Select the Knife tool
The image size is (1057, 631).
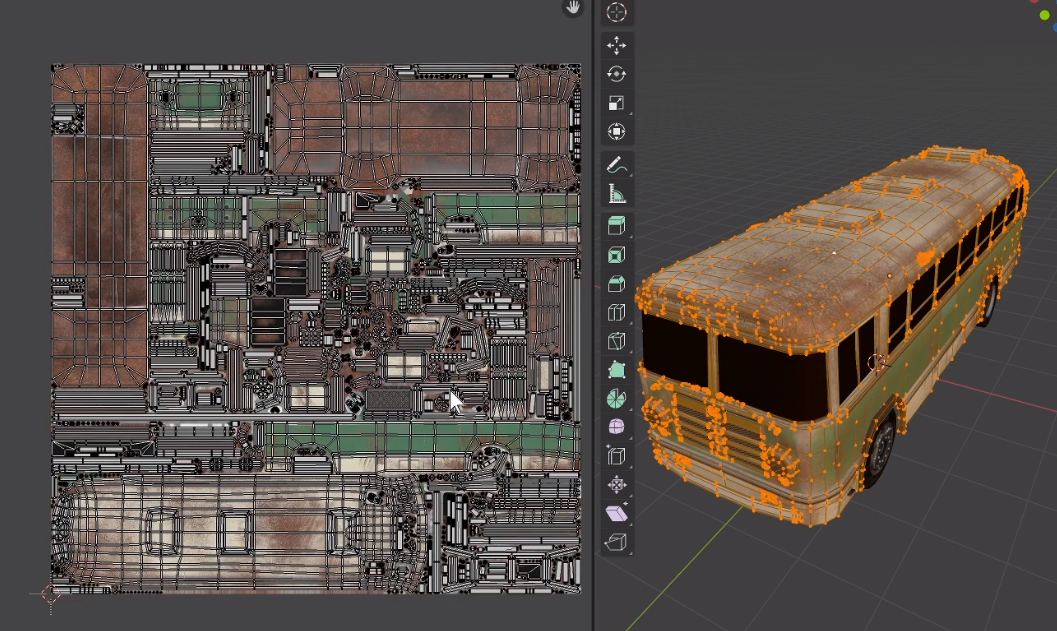pyautogui.click(x=616, y=341)
